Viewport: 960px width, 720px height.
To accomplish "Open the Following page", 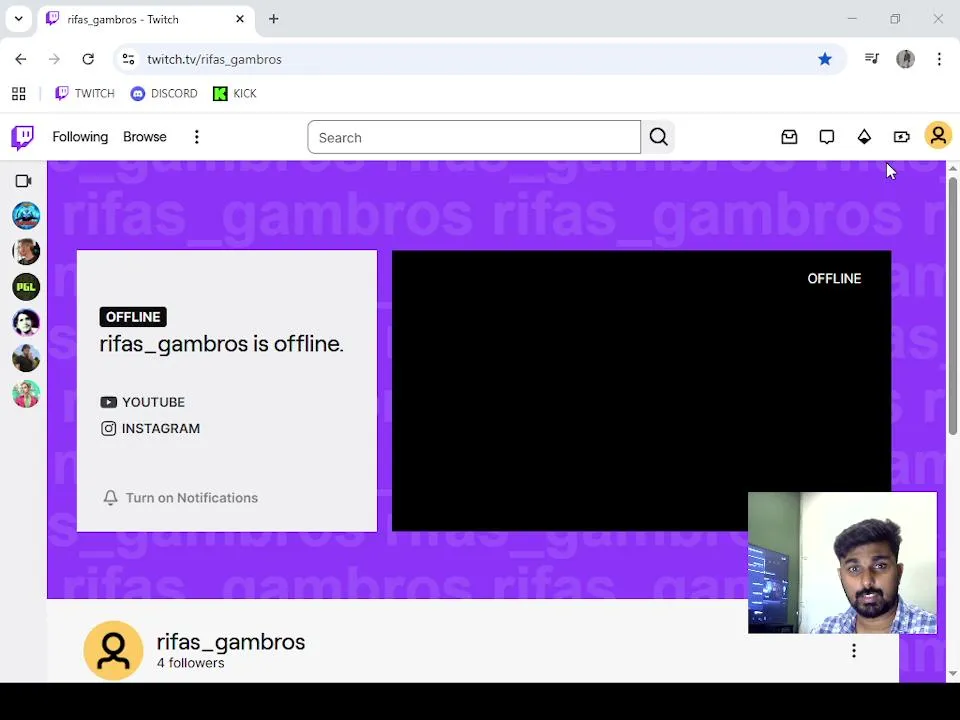I will pyautogui.click(x=80, y=137).
